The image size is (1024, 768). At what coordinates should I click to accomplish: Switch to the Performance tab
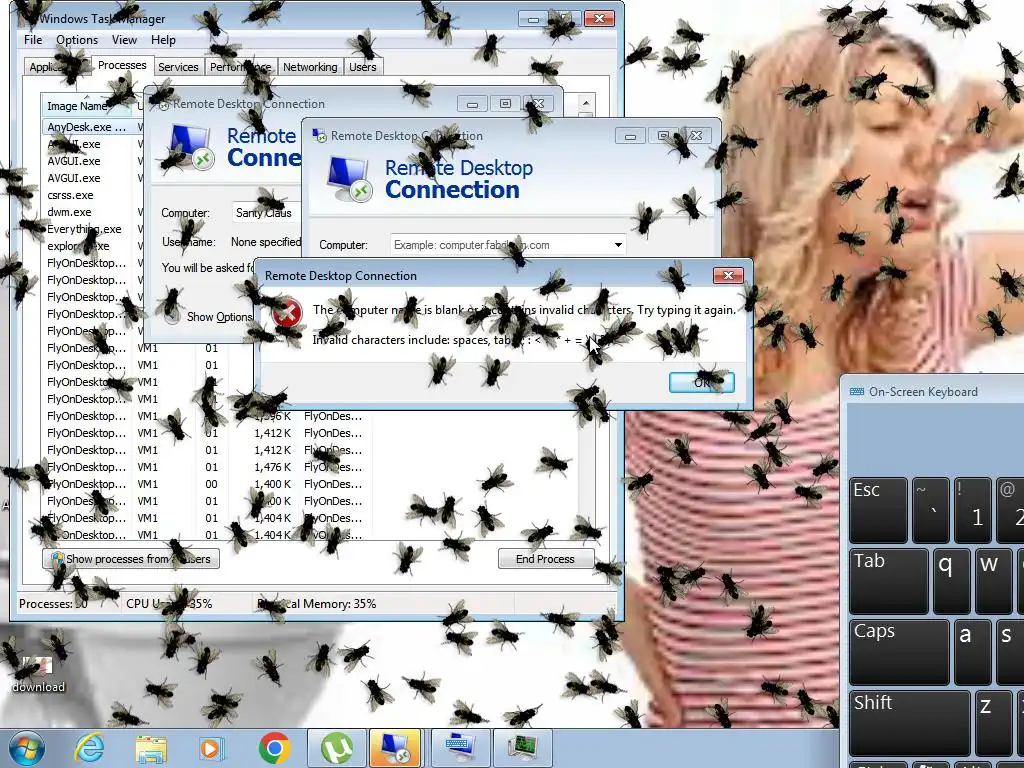(x=240, y=67)
